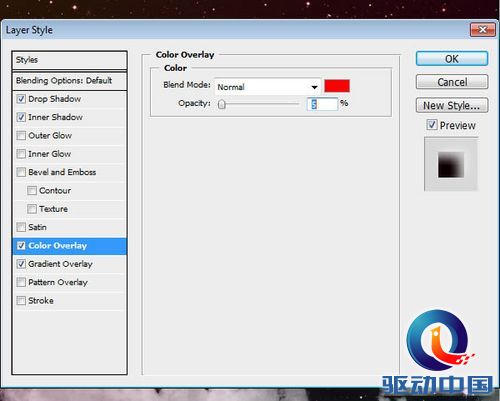Click the OK button
The width and height of the screenshot is (500, 401).
pos(452,59)
